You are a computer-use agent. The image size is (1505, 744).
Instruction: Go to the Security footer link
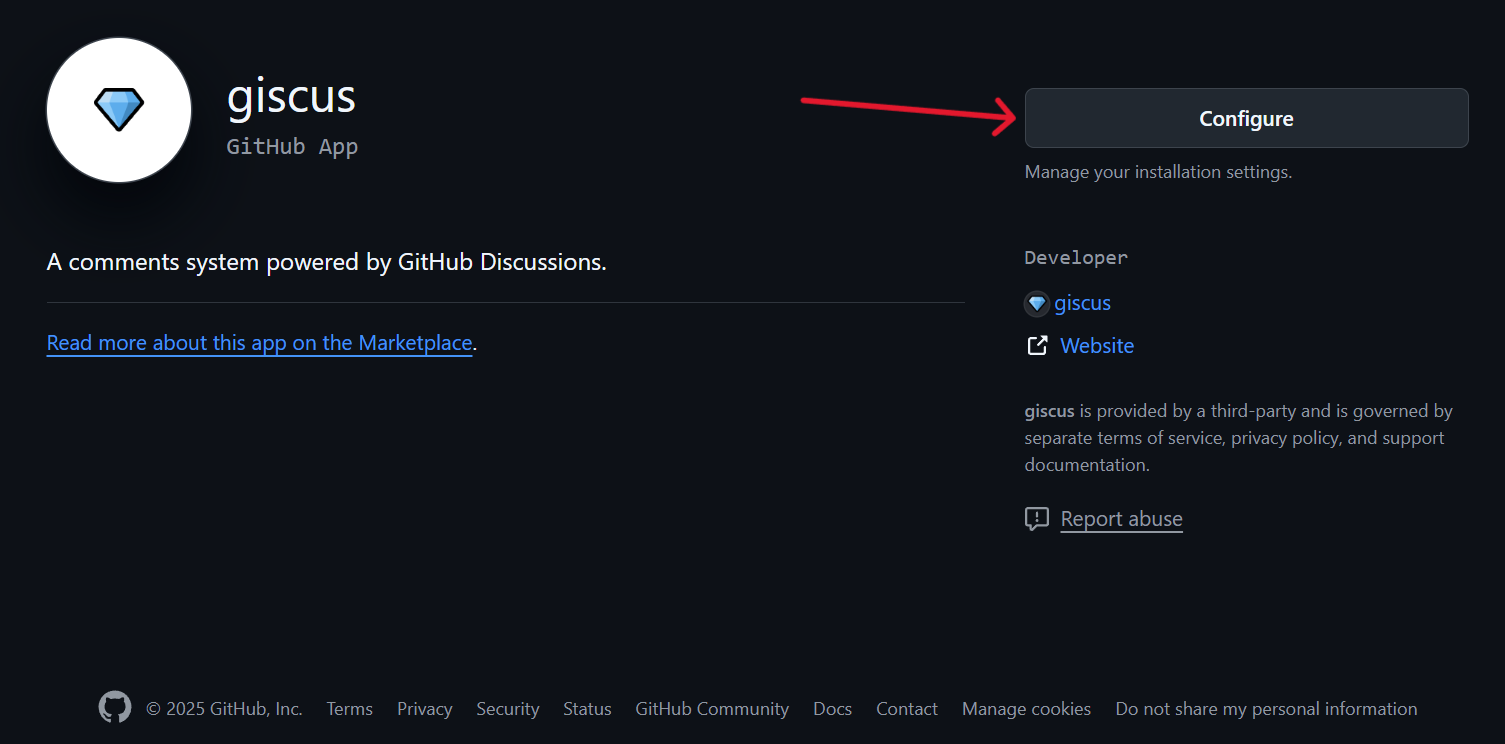pyautogui.click(x=507, y=709)
